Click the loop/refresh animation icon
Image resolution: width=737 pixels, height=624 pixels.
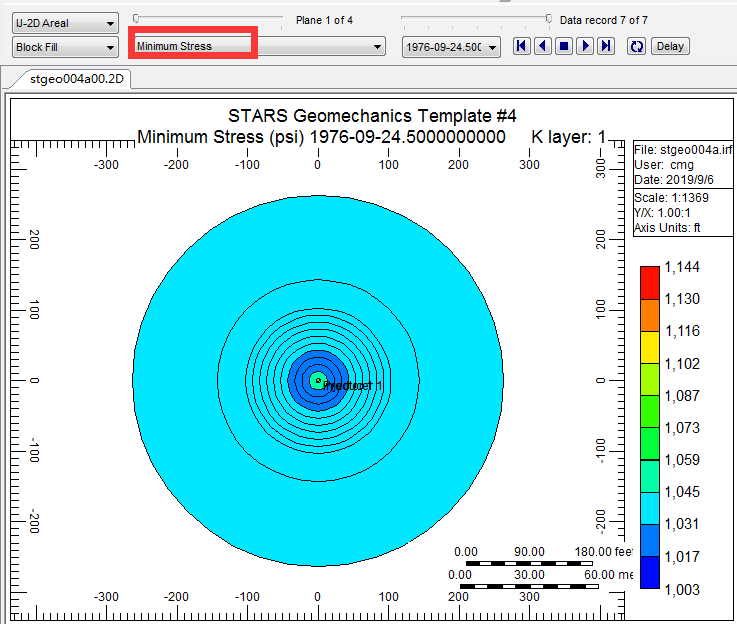pyautogui.click(x=635, y=46)
